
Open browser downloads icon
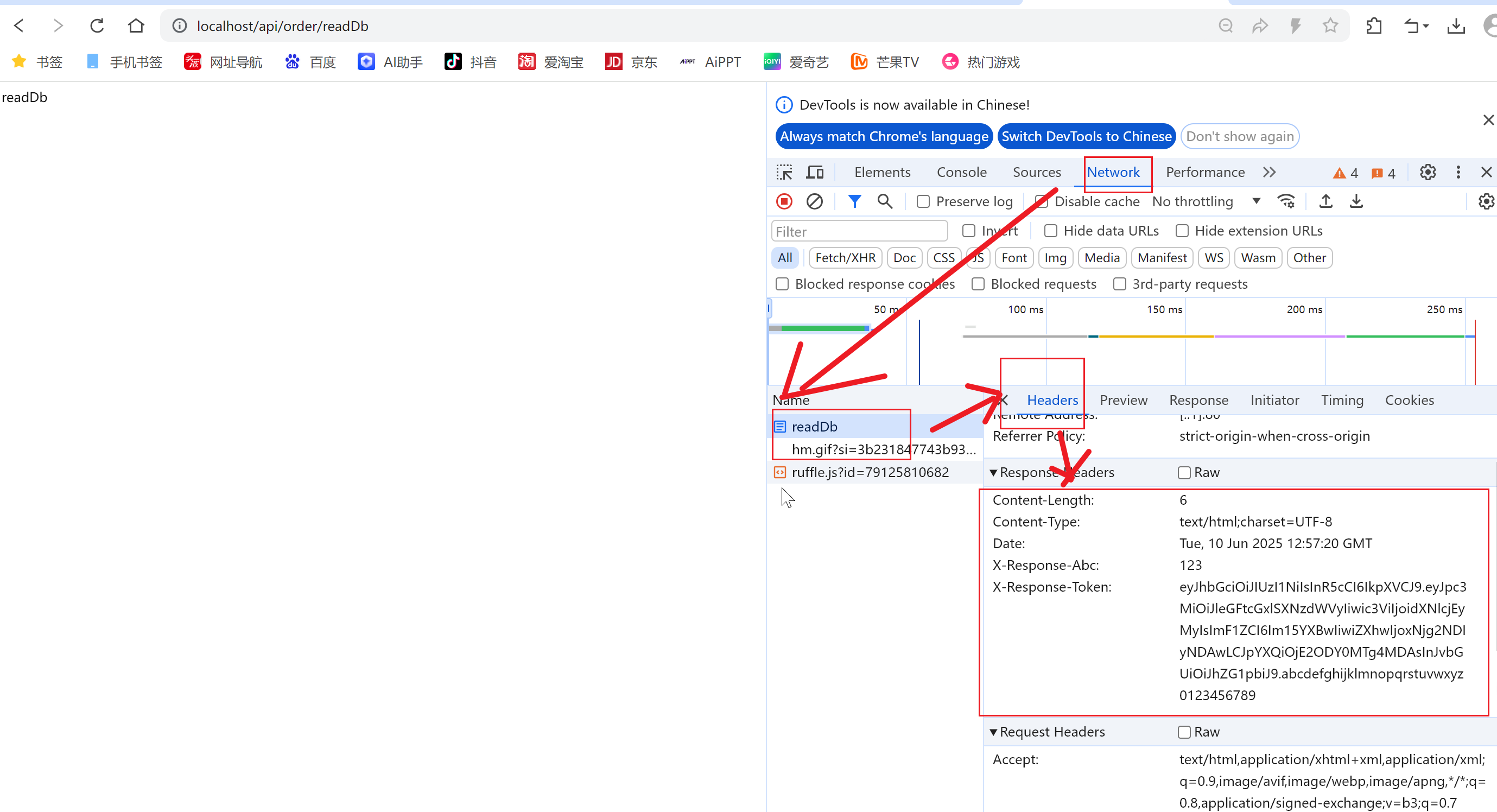pos(1456,26)
